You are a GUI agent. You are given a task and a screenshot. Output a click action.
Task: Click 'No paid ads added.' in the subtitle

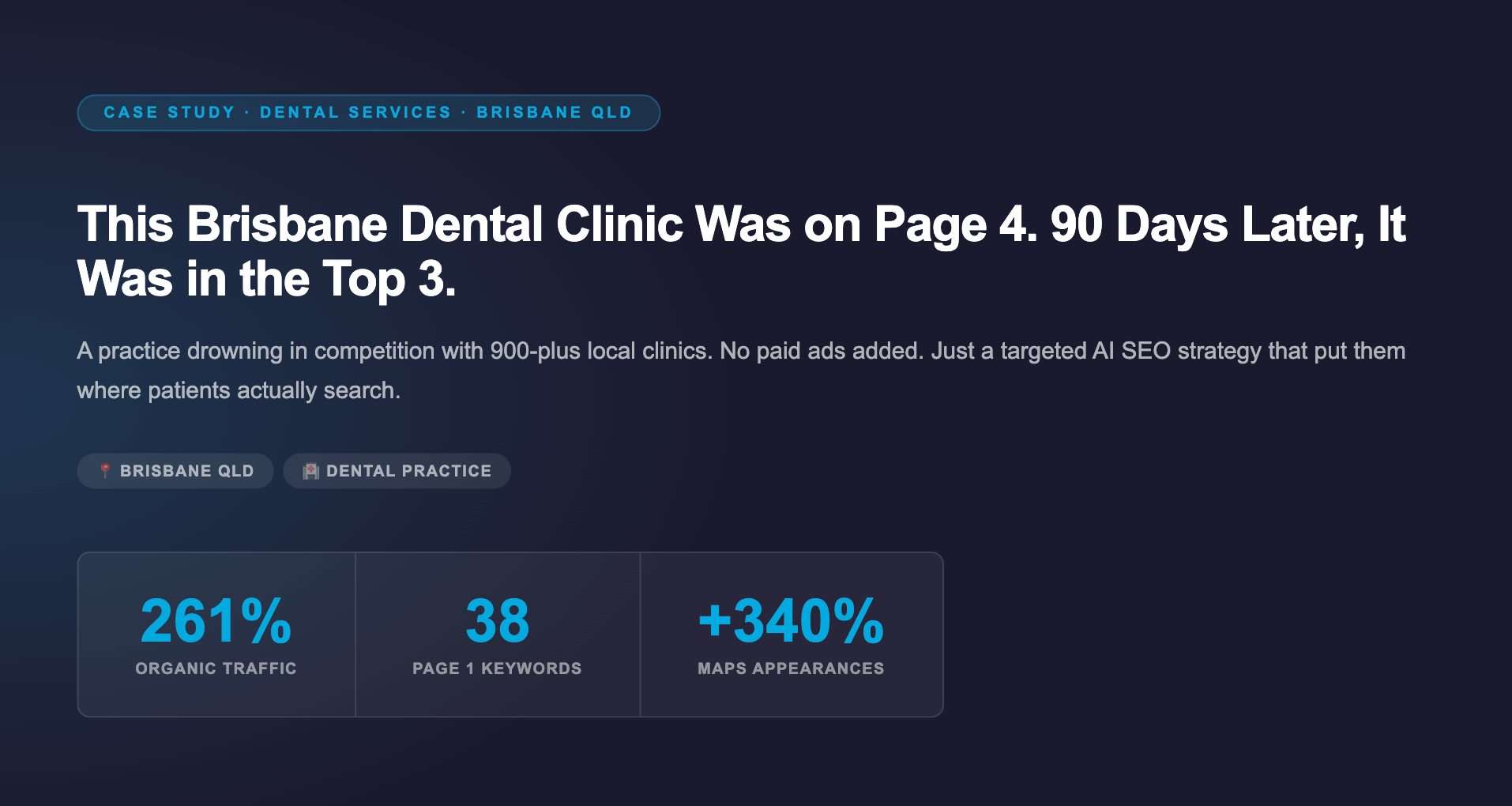click(x=822, y=351)
